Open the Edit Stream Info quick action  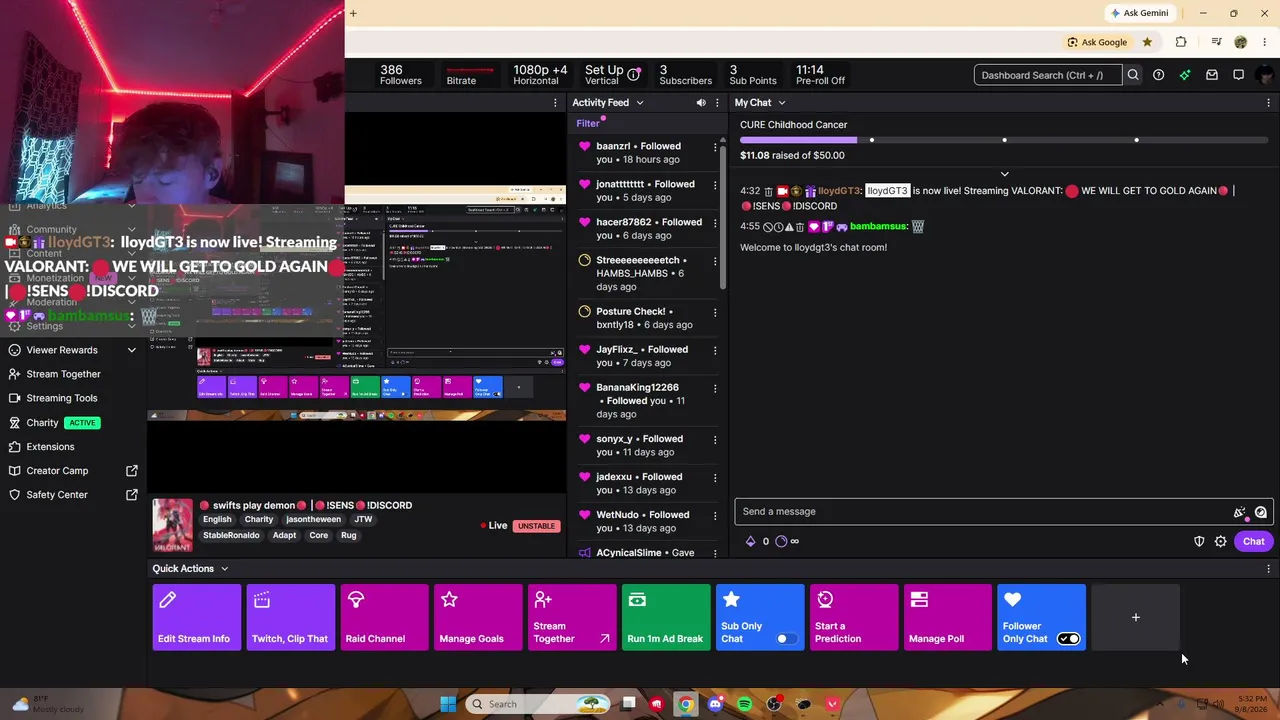click(196, 617)
